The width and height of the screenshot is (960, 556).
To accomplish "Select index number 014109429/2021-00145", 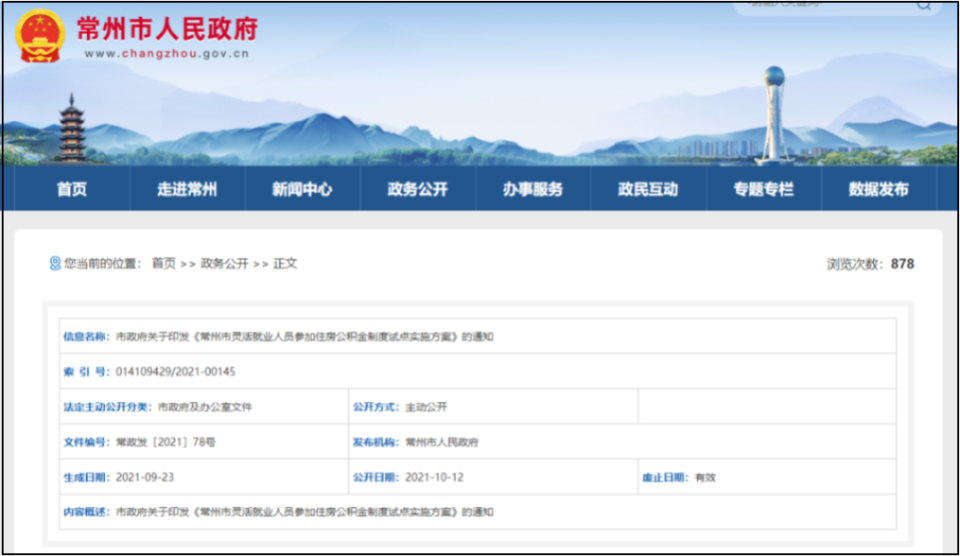I will (176, 372).
